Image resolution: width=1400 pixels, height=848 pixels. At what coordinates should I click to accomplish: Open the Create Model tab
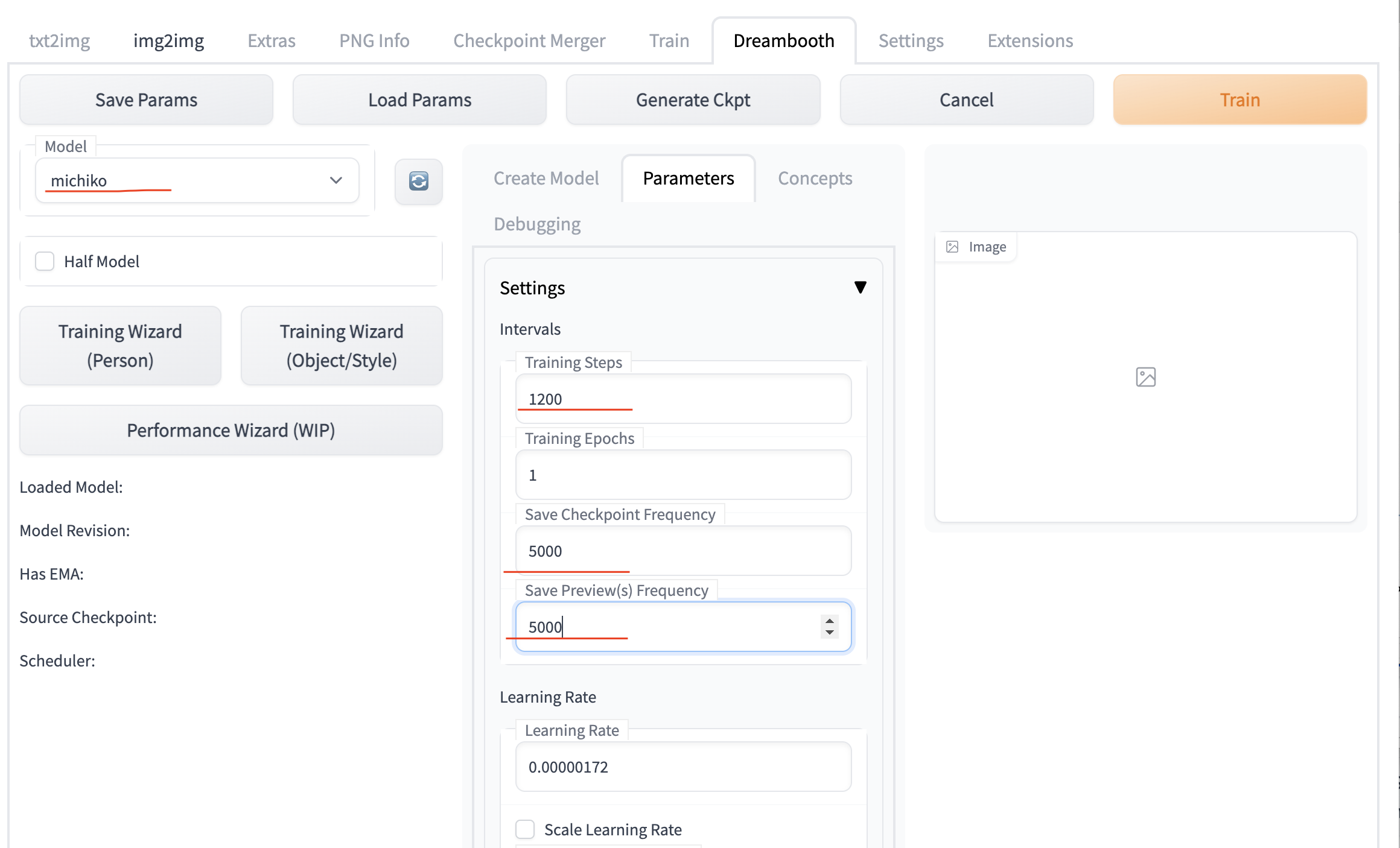coord(546,178)
